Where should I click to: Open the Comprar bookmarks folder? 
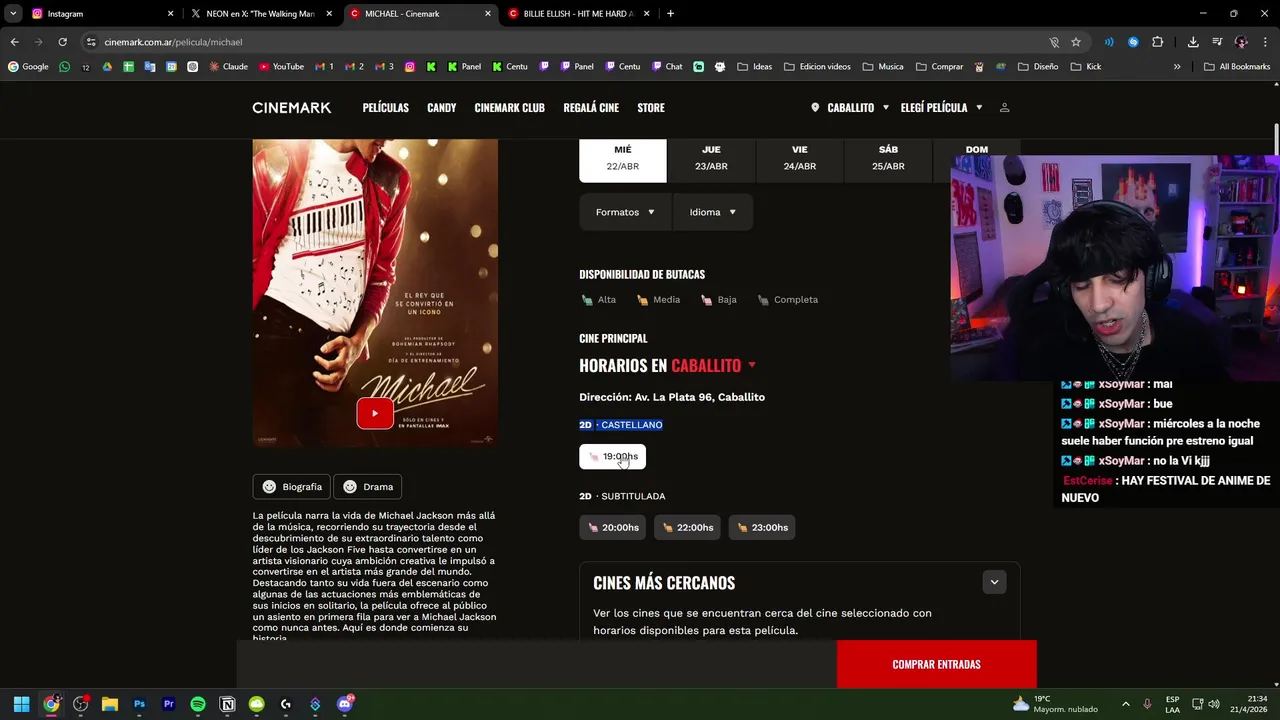(x=939, y=67)
